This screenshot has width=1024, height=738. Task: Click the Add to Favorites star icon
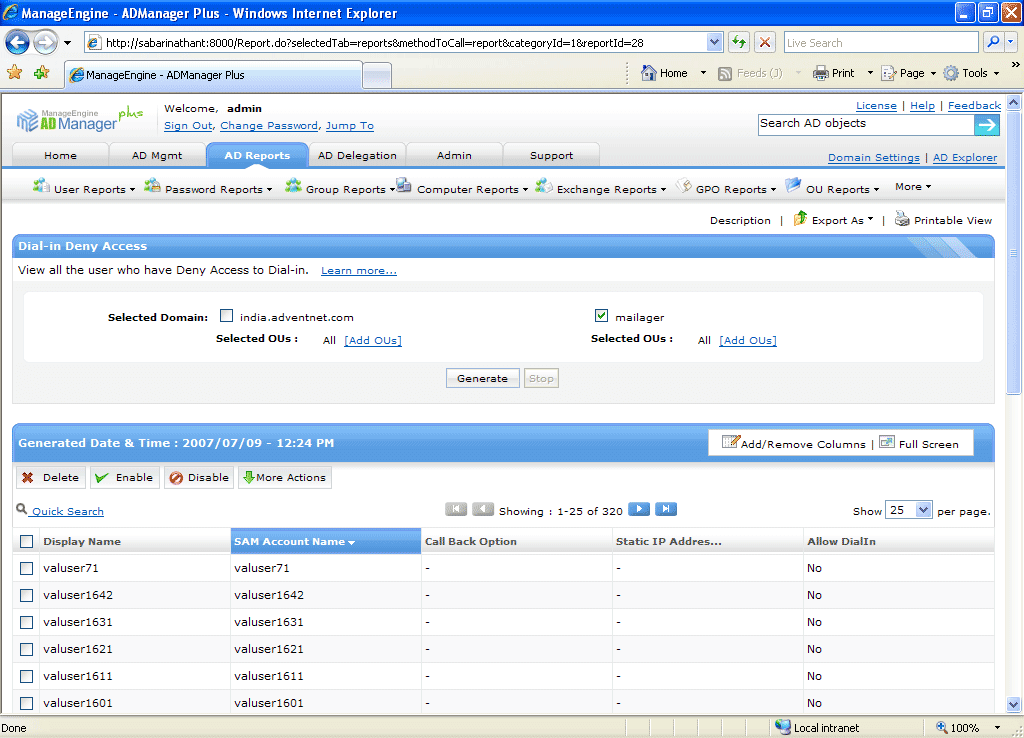click(42, 73)
